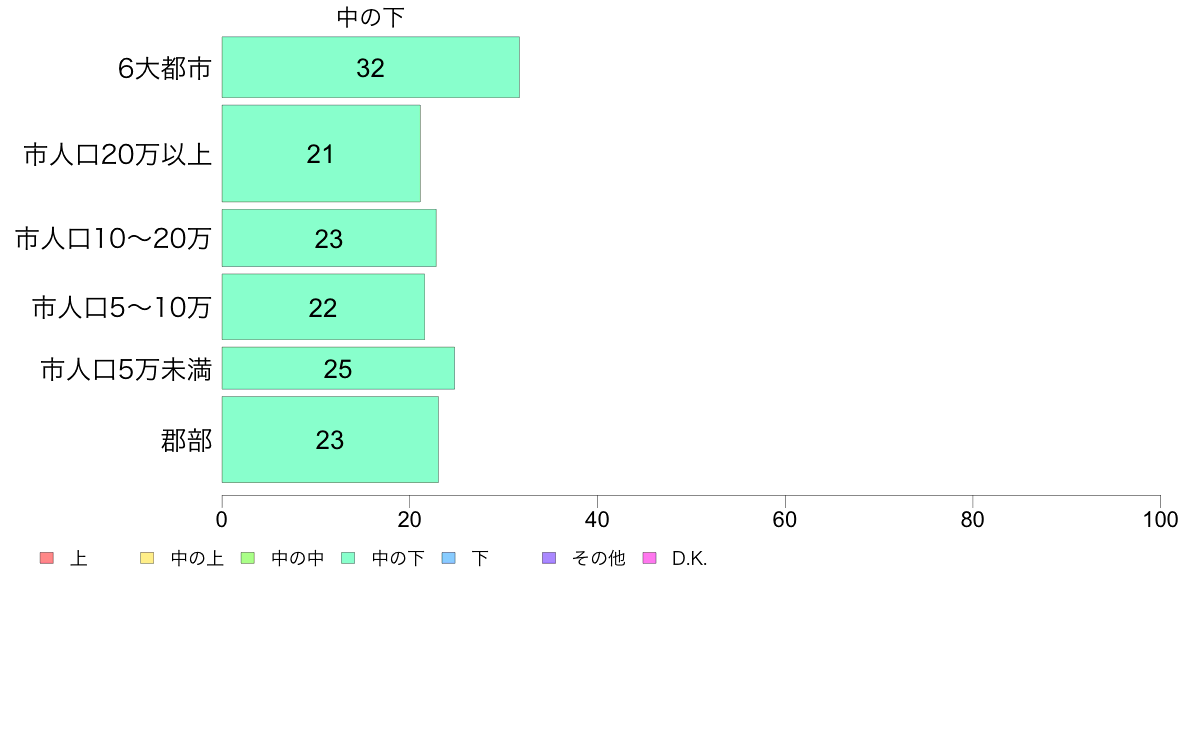Click the 中の下 chart title
Screen dimensions: 1188x736
(370, 17)
